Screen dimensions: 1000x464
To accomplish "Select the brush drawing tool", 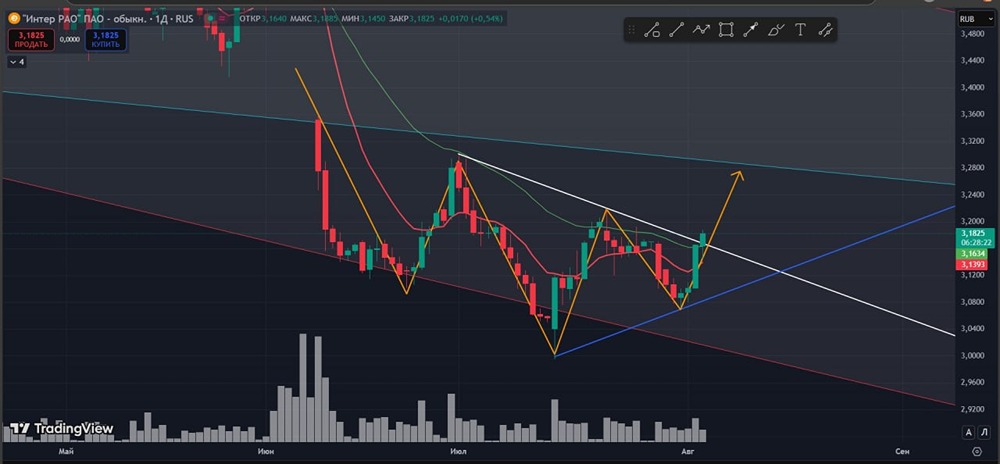I will pyautogui.click(x=776, y=29).
